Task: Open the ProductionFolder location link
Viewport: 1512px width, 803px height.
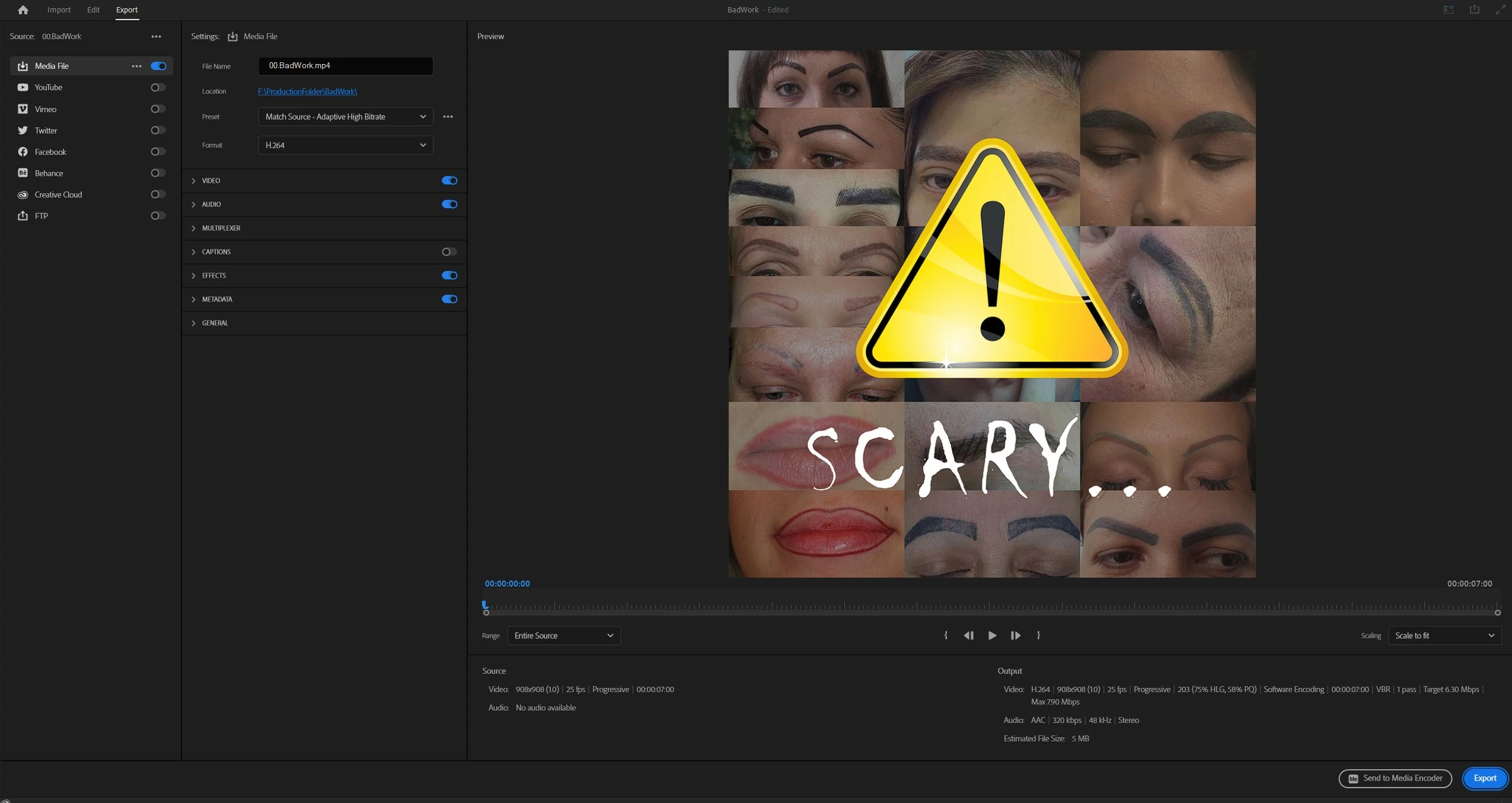Action: [x=307, y=91]
